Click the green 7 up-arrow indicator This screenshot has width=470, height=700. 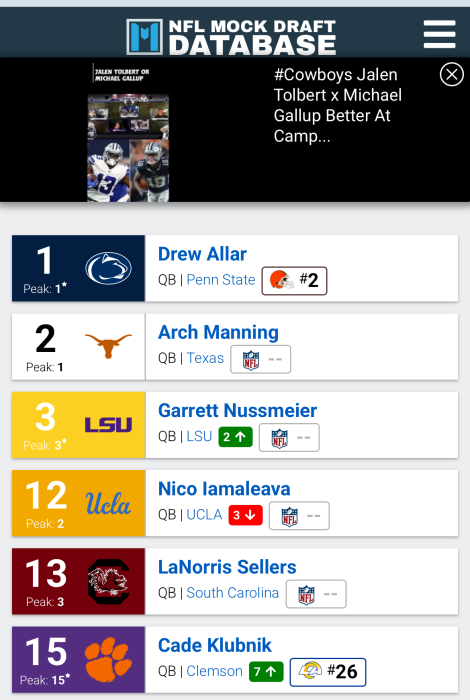[x=266, y=671]
